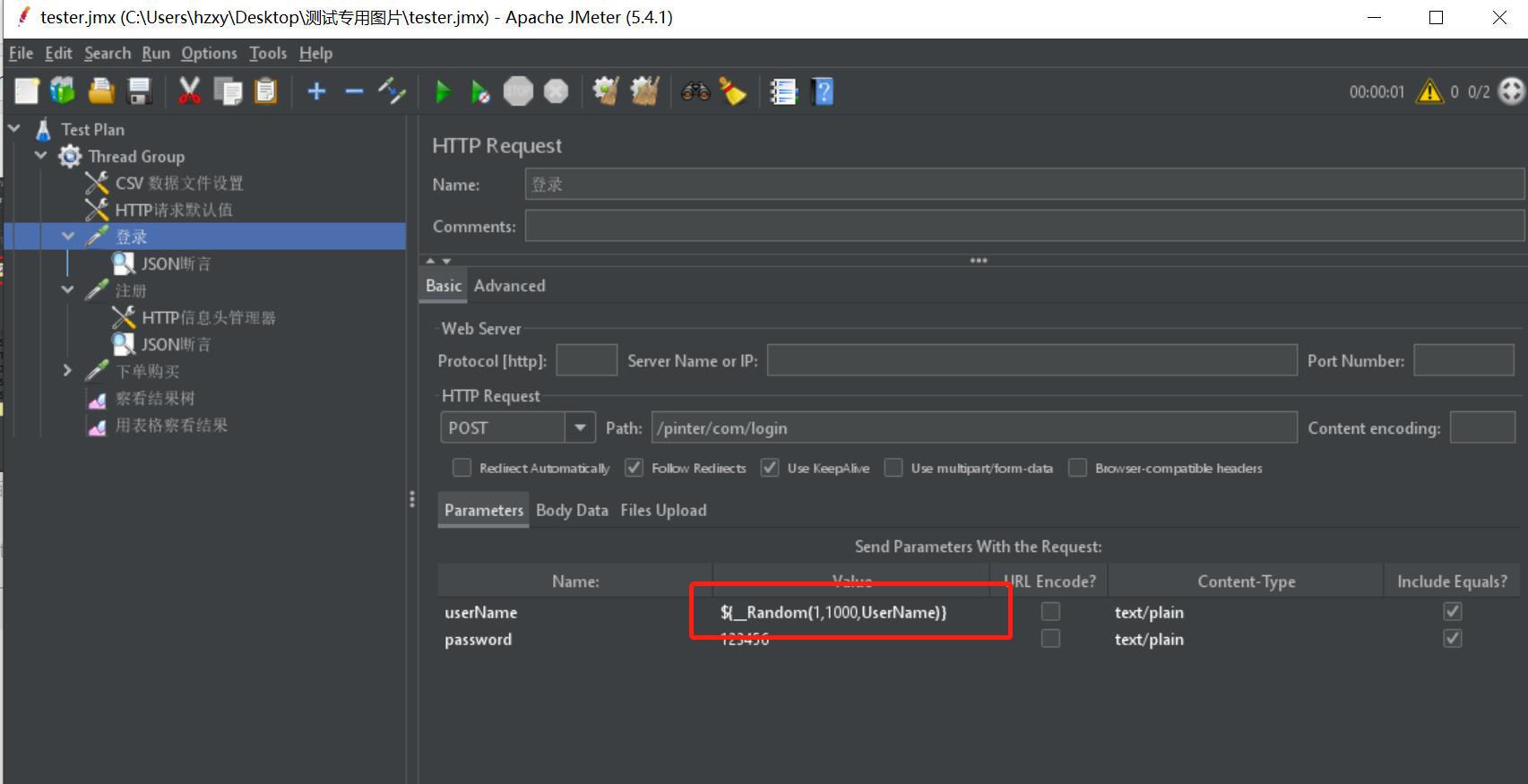Viewport: 1528px width, 784px height.
Task: Click the remote engines globe icon
Action: point(1511,91)
